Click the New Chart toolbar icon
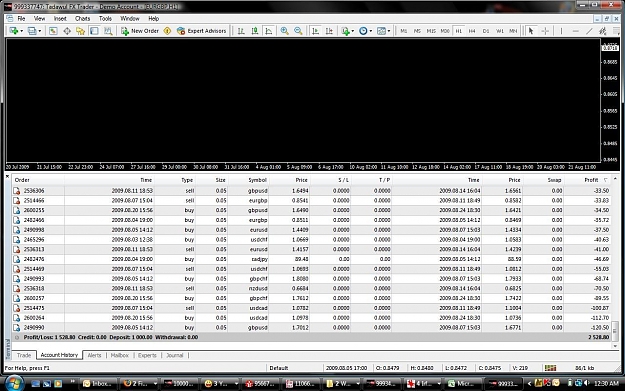 click(14, 31)
